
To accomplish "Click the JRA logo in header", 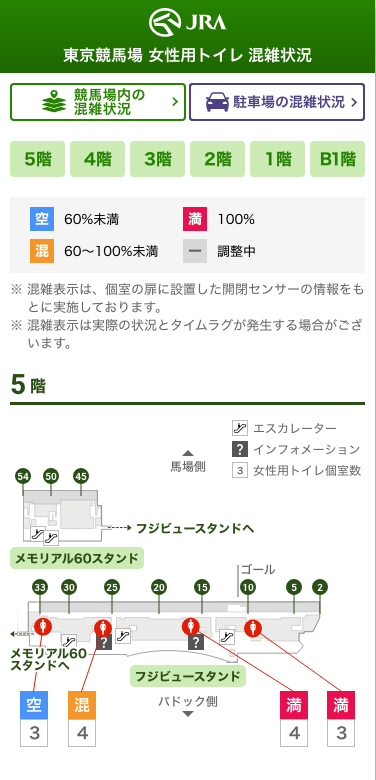I will [188, 21].
